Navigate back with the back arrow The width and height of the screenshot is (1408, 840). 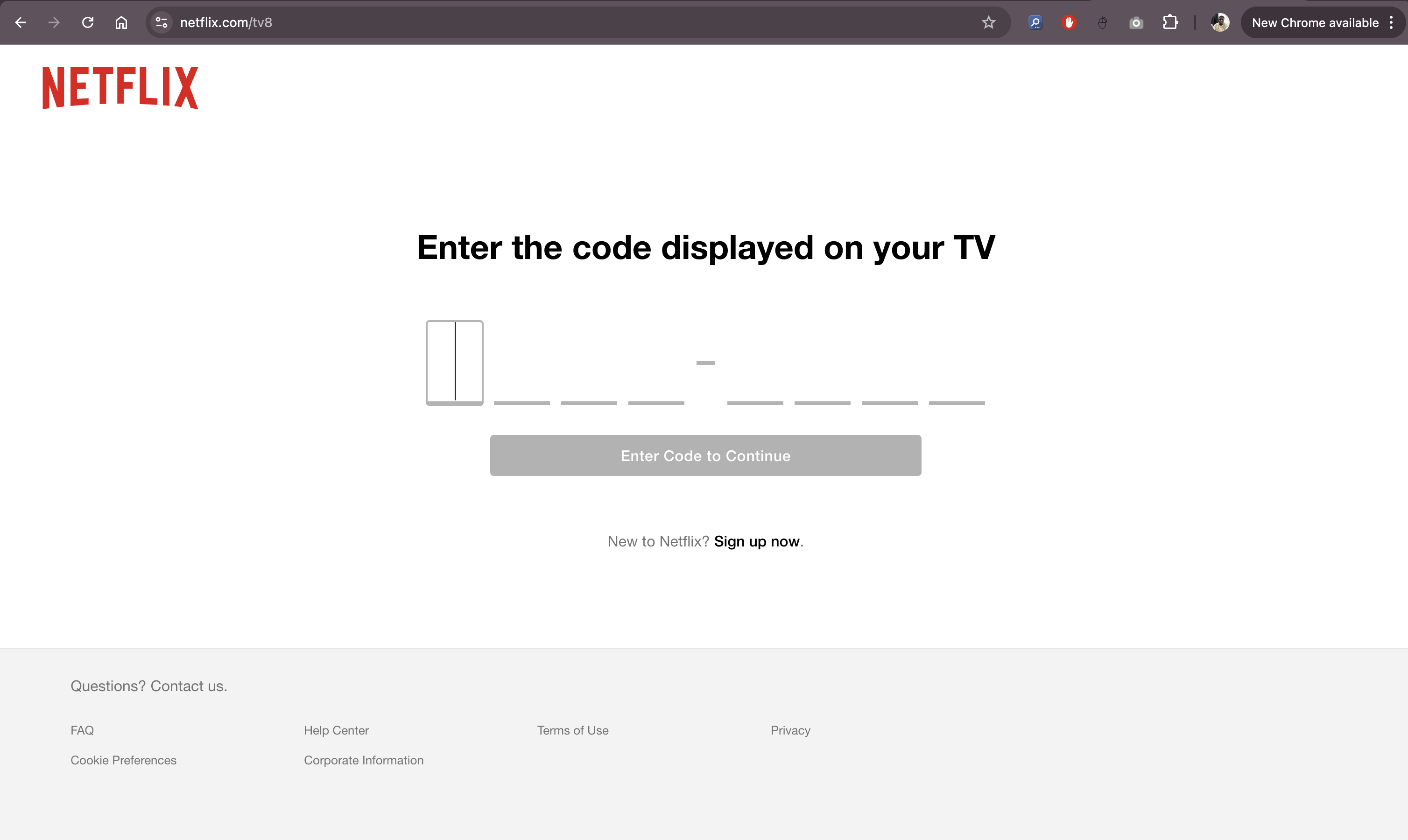point(21,23)
